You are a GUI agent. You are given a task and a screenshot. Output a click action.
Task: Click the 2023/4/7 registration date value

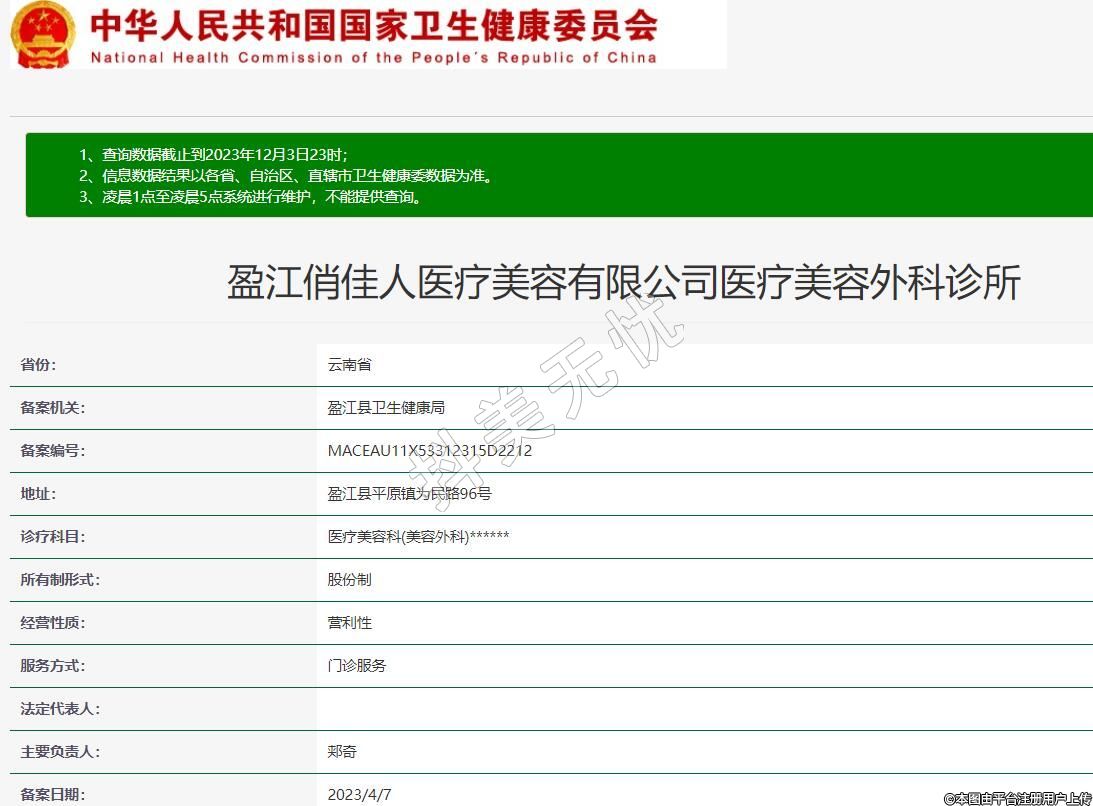[x=360, y=795]
